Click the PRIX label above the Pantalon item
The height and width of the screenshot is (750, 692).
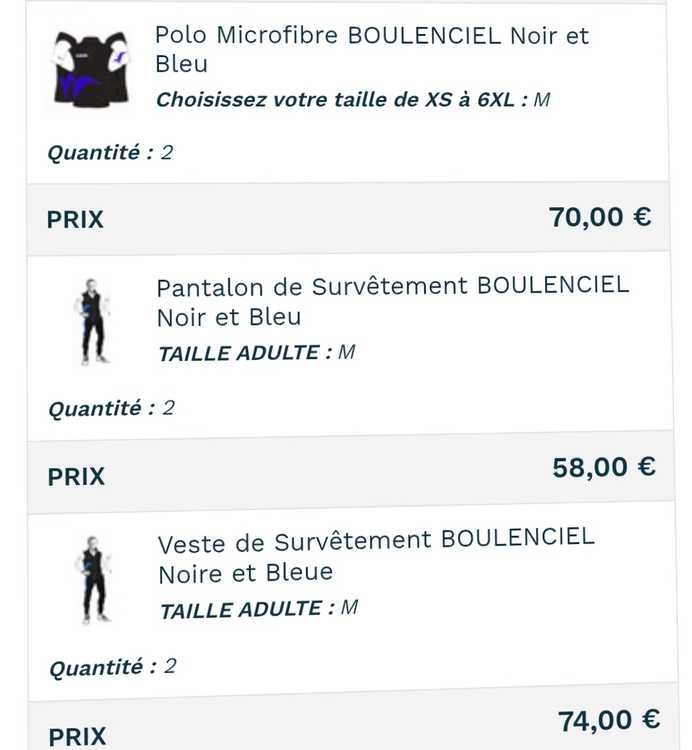(75, 219)
